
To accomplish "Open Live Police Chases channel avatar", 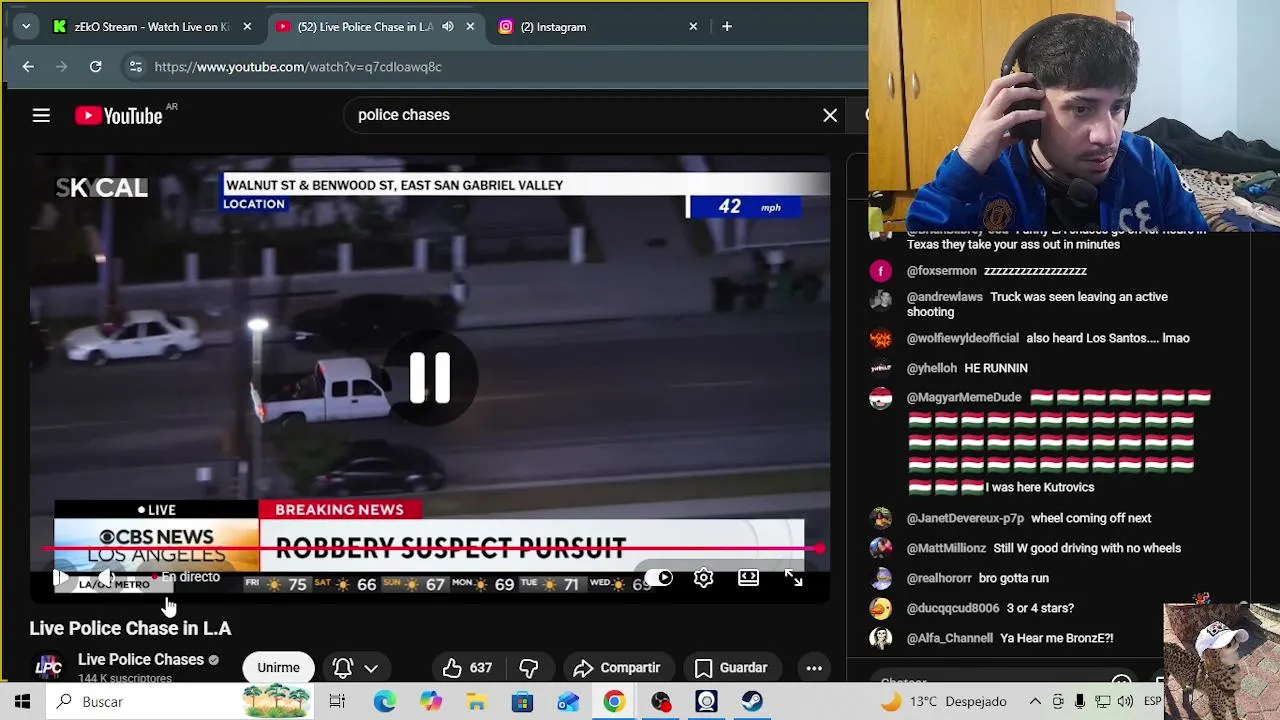I will 49,667.
